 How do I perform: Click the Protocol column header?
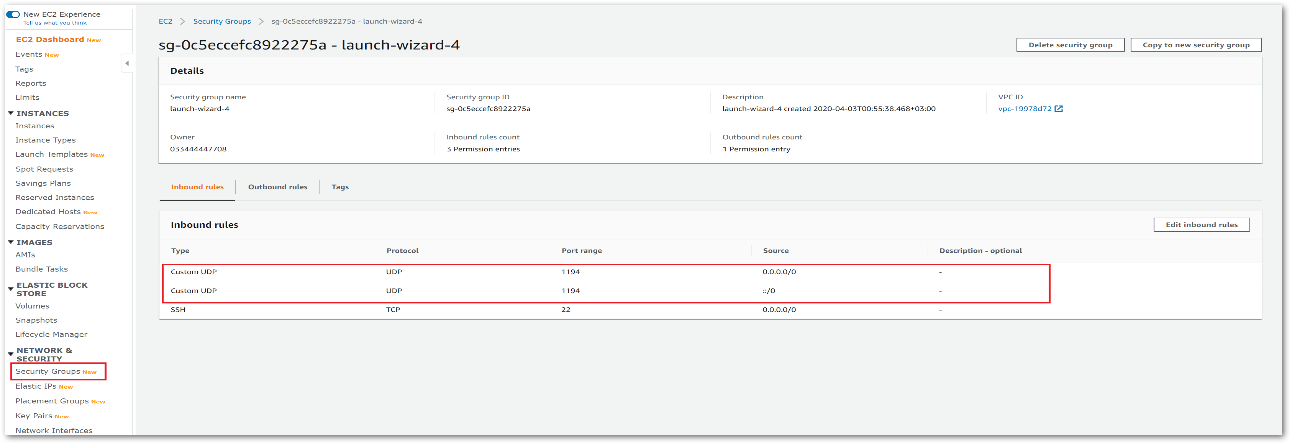[402, 250]
